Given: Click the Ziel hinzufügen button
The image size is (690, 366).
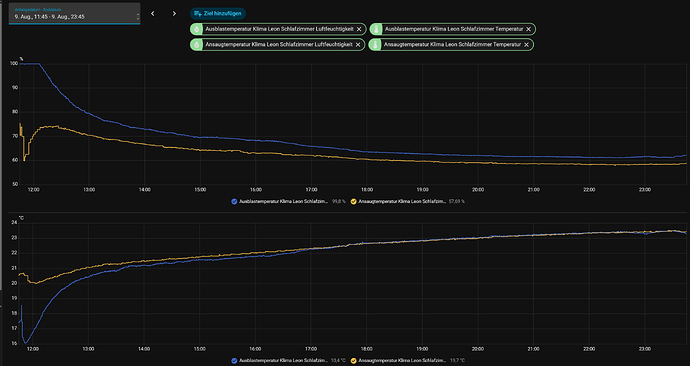Looking at the screenshot, I should click(218, 14).
